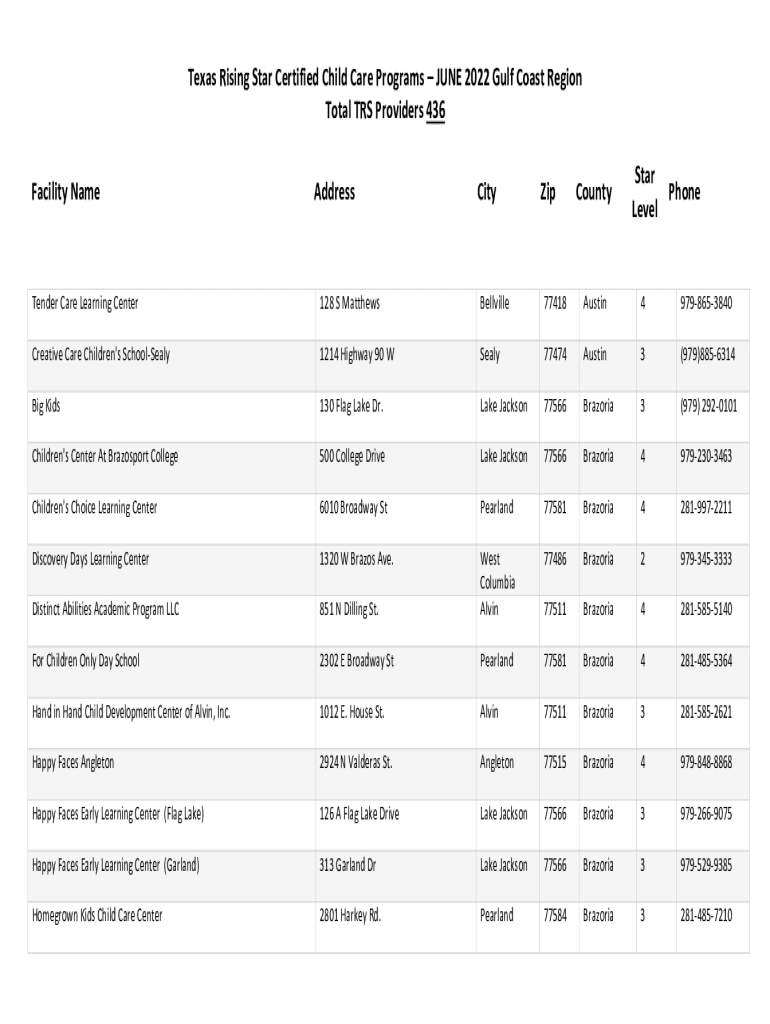Select Children's Center At Brazosport College
This screenshot has height=1024, width=770.
pyautogui.click(x=105, y=456)
